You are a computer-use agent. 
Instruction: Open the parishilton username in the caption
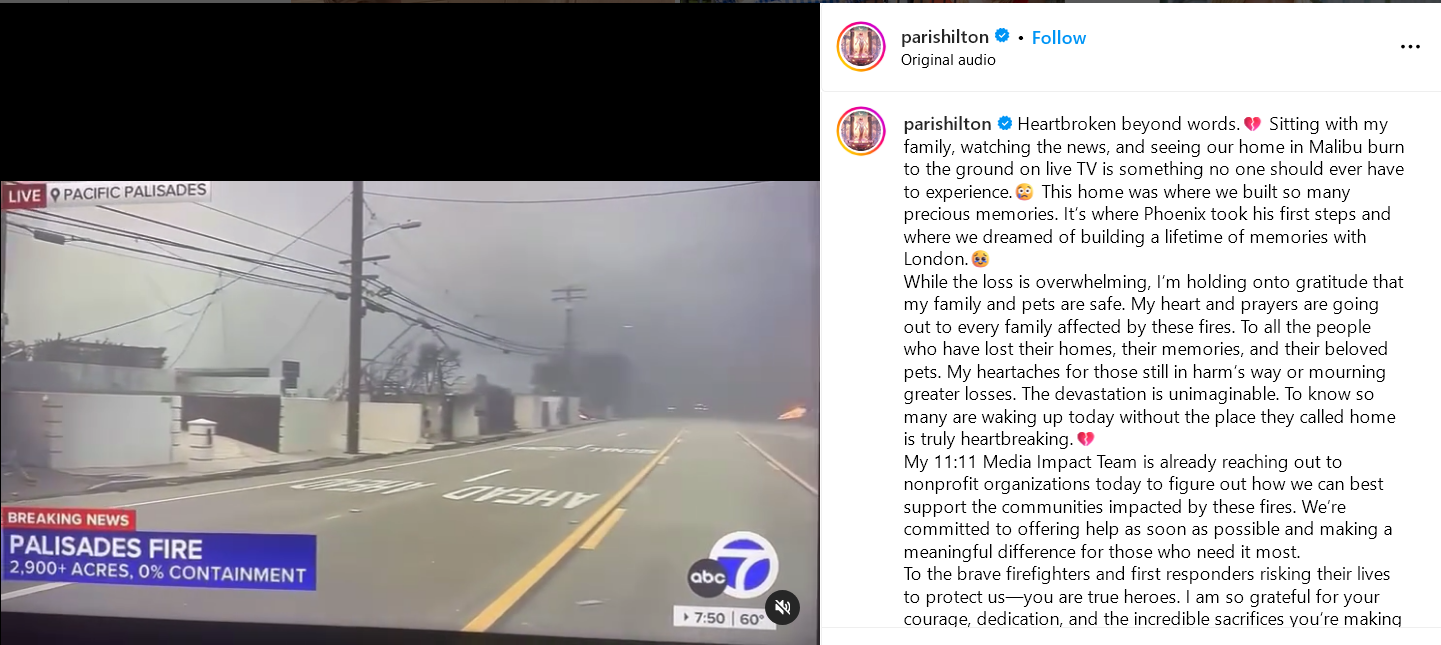pos(947,124)
